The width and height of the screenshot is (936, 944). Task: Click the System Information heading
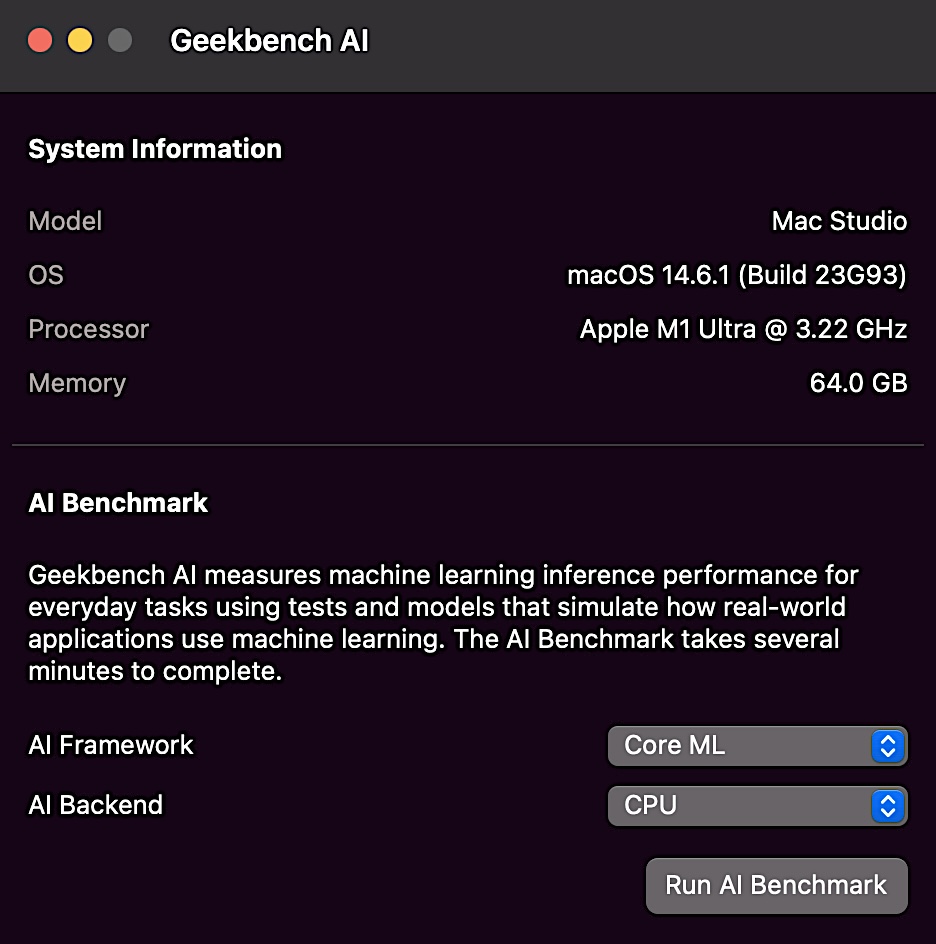(x=155, y=149)
